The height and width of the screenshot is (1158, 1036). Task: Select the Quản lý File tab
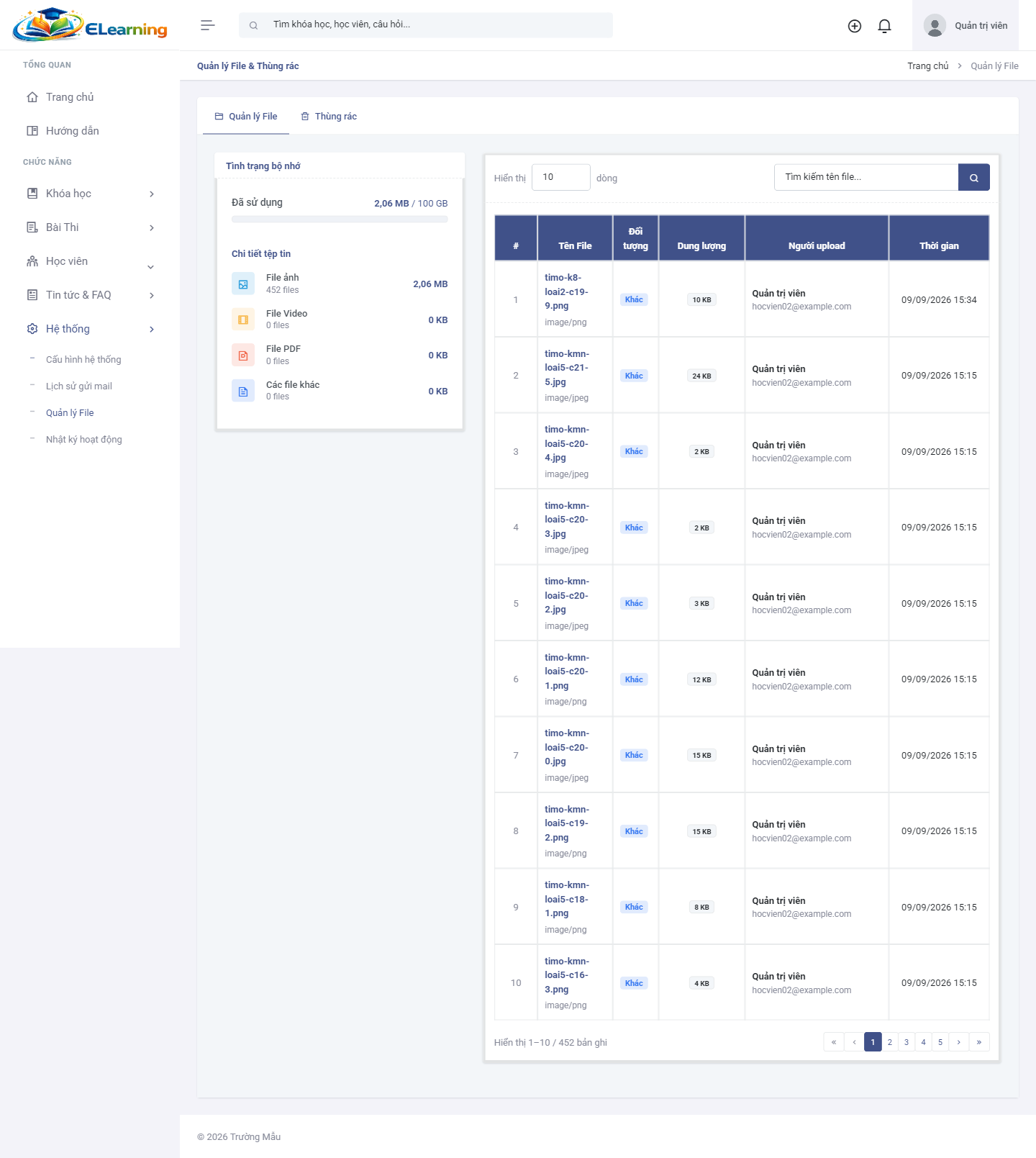point(246,117)
